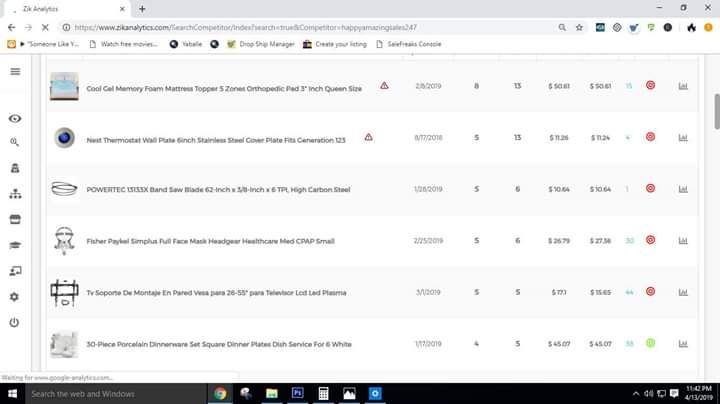Click the power logout icon
The image size is (720, 404).
pyautogui.click(x=15, y=322)
